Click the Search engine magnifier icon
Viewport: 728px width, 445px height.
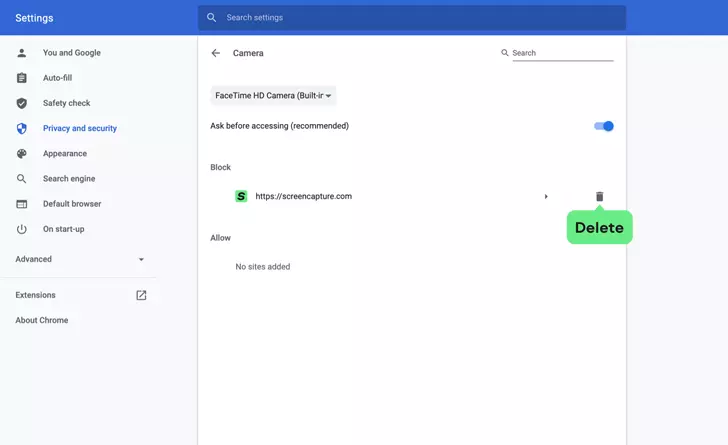pos(21,178)
